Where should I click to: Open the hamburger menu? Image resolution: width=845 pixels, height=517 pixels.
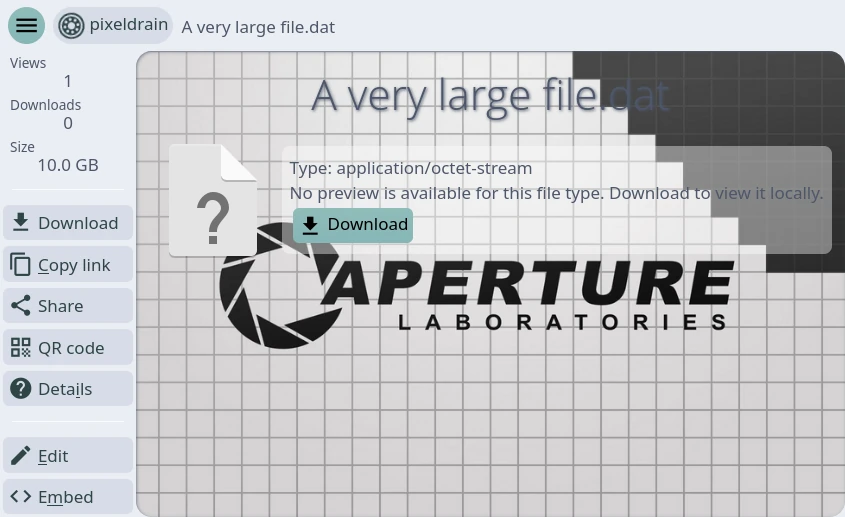pos(27,26)
